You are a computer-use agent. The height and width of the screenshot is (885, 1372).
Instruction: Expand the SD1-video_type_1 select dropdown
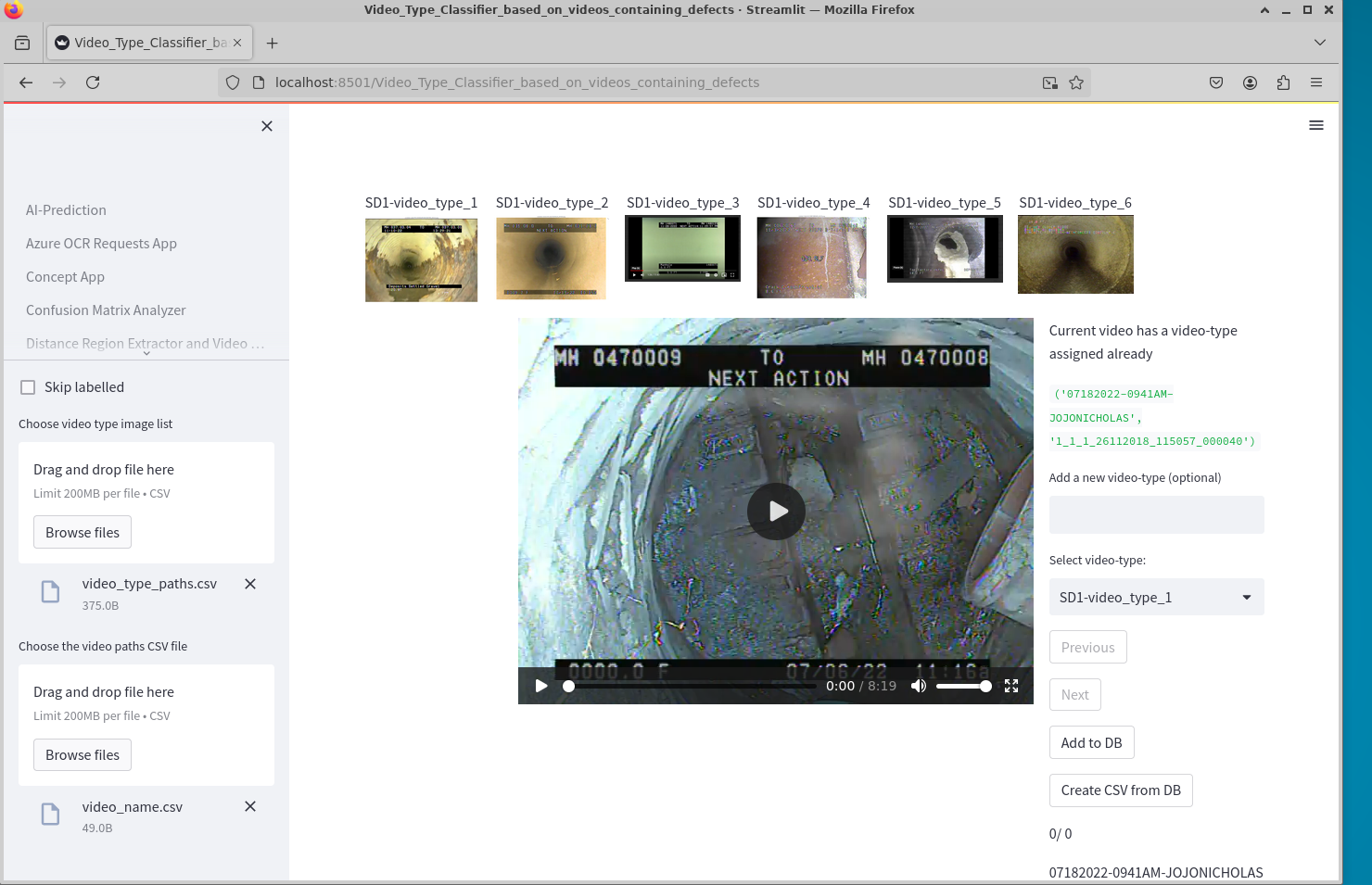pos(1156,598)
